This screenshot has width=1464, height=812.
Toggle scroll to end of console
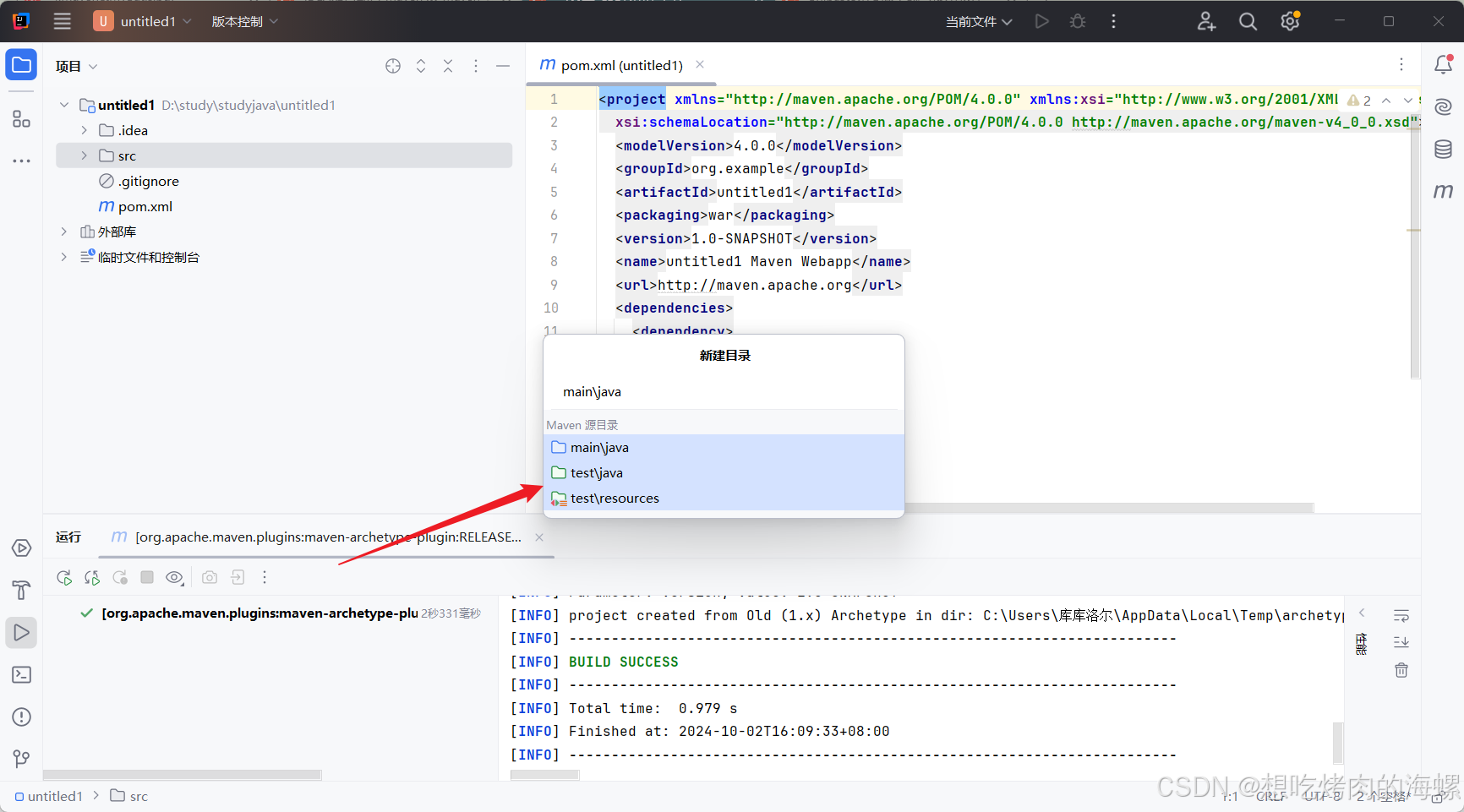pos(1401,642)
